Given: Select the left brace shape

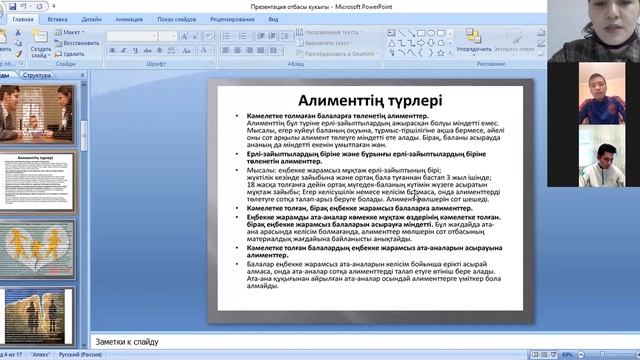Looking at the screenshot, I should tap(421, 53).
